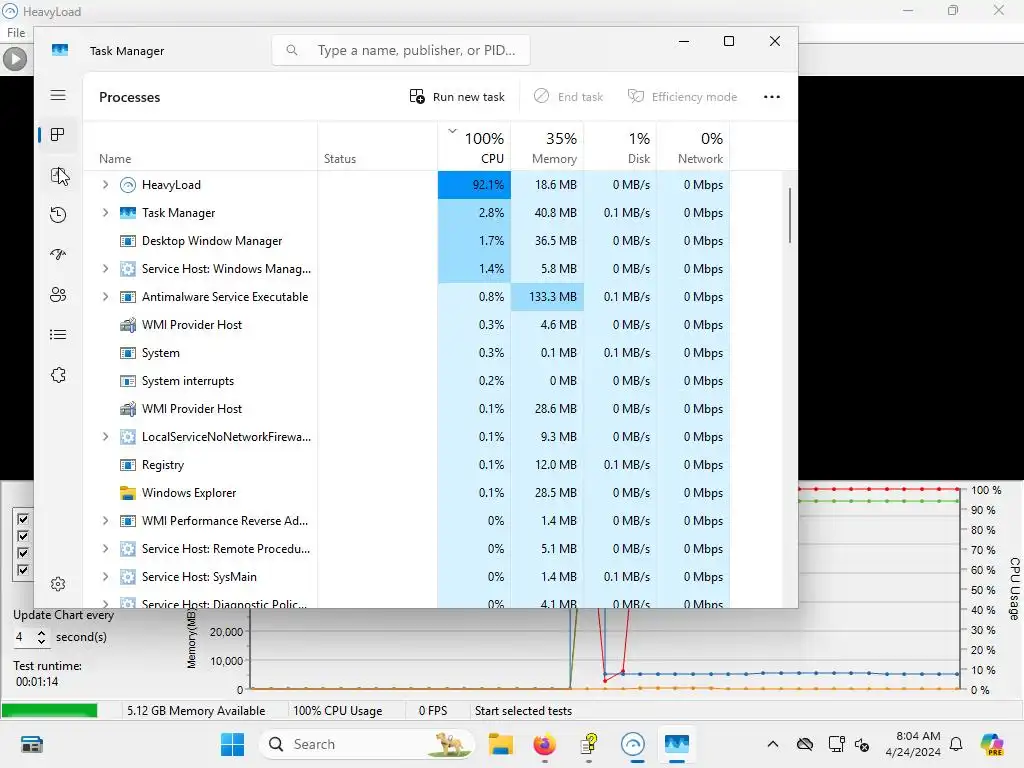Click taskbar clock showing 8:04 AM

(x=913, y=744)
